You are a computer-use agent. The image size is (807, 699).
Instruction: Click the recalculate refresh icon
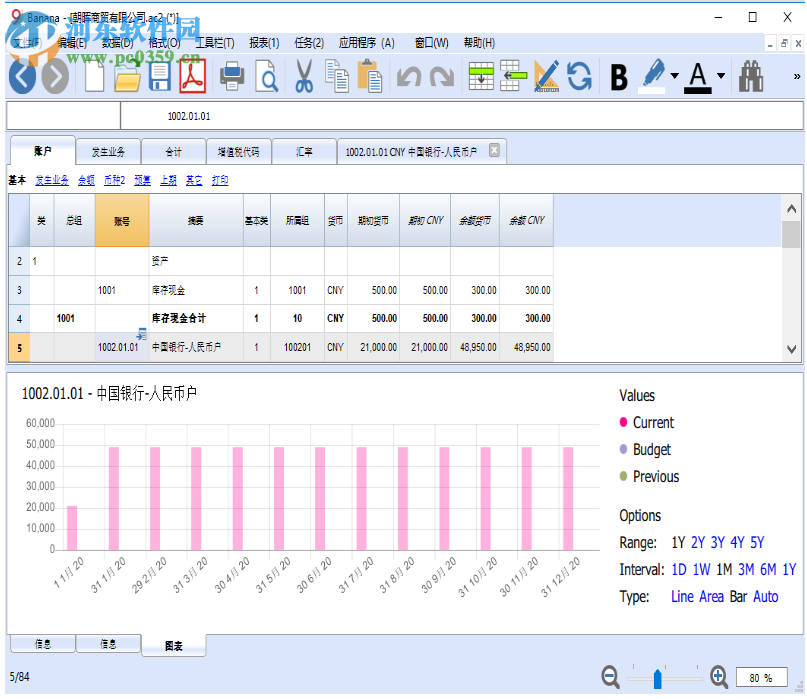579,76
